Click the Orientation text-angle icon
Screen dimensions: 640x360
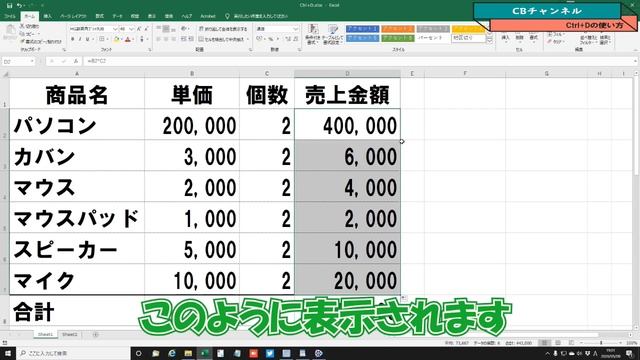(x=184, y=29)
